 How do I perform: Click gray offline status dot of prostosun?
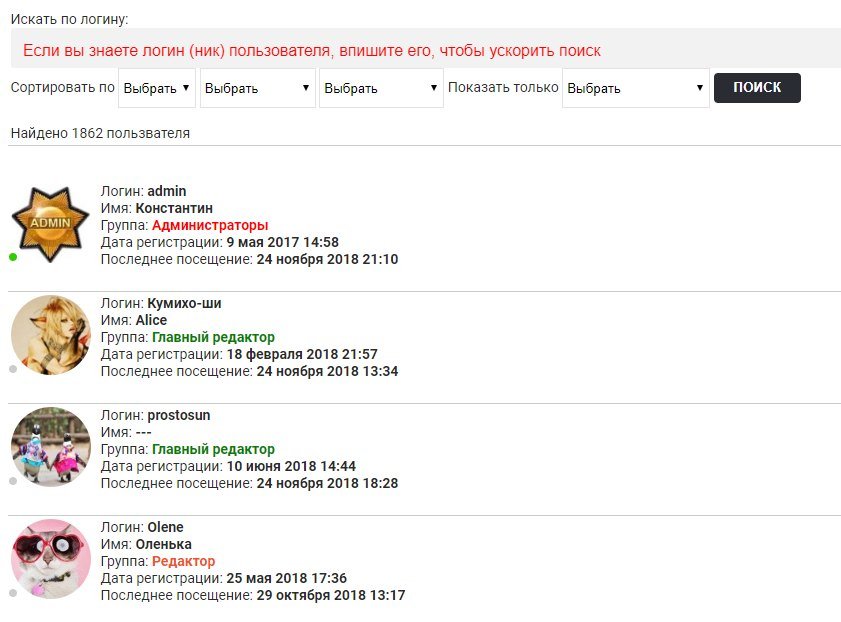(13, 481)
